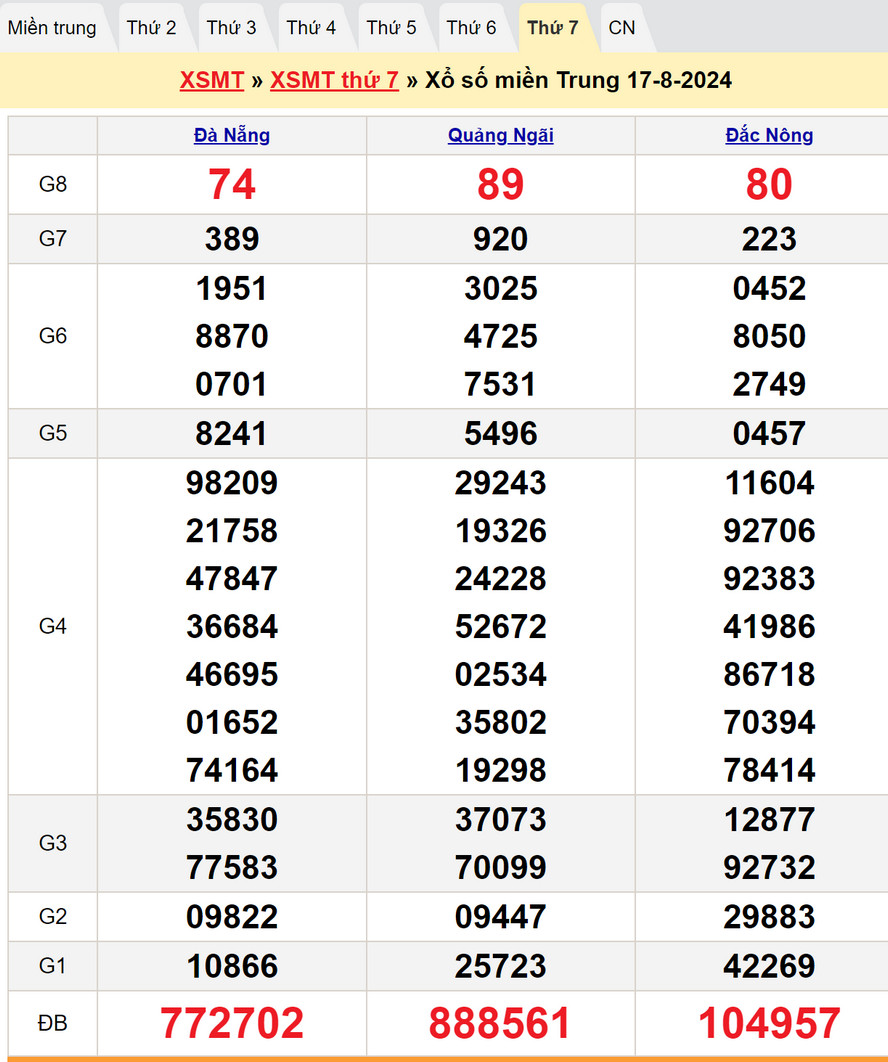Open the Đà Nẵng province link
The image size is (888, 1062).
(x=232, y=136)
